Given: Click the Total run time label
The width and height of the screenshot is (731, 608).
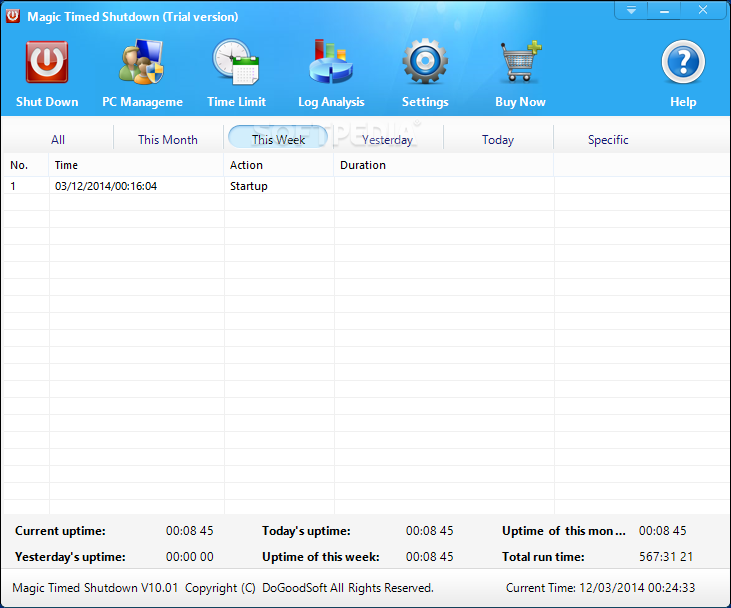Looking at the screenshot, I should click(x=543, y=557).
